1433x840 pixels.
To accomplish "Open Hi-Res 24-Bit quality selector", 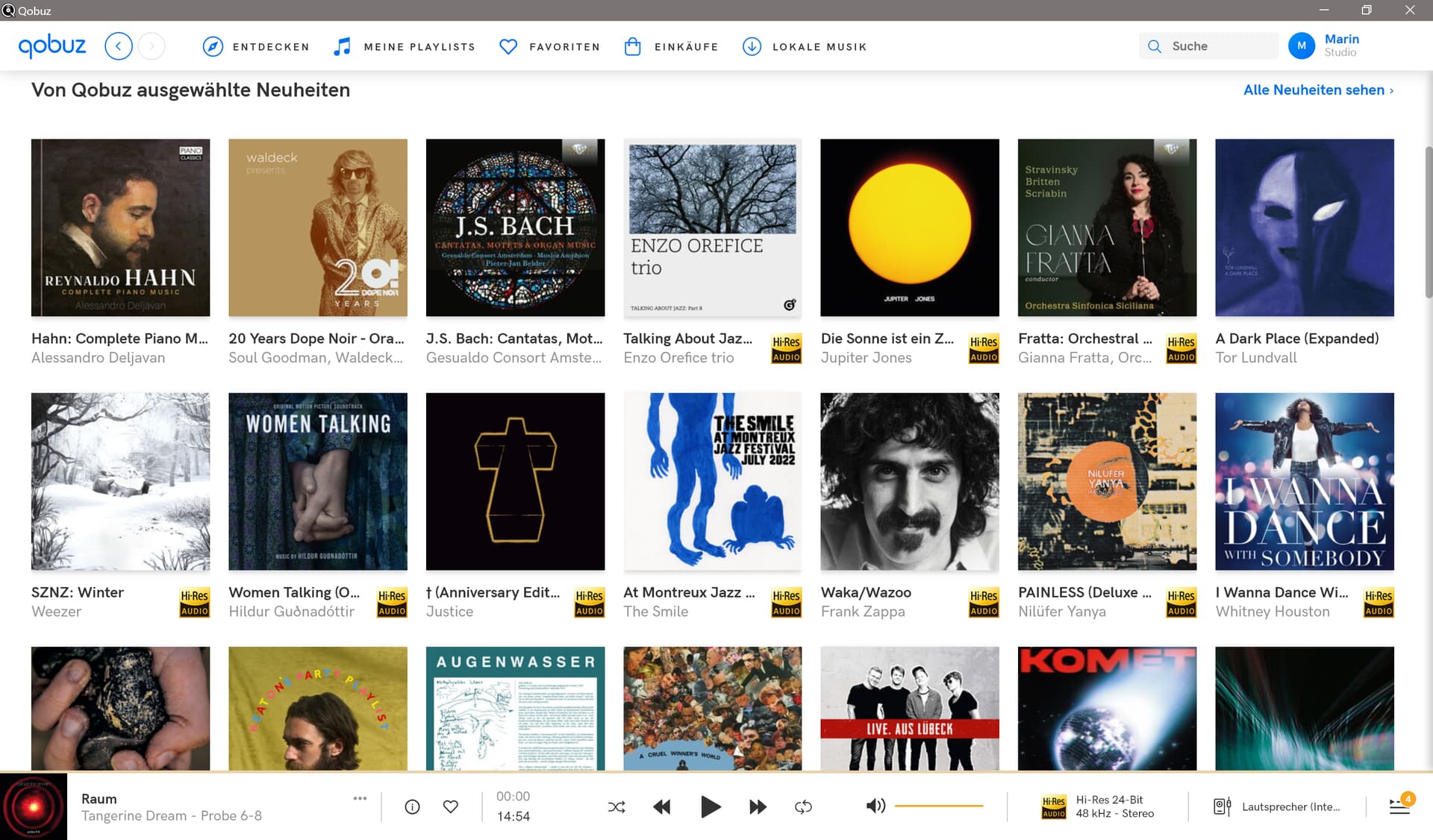I will [1098, 806].
